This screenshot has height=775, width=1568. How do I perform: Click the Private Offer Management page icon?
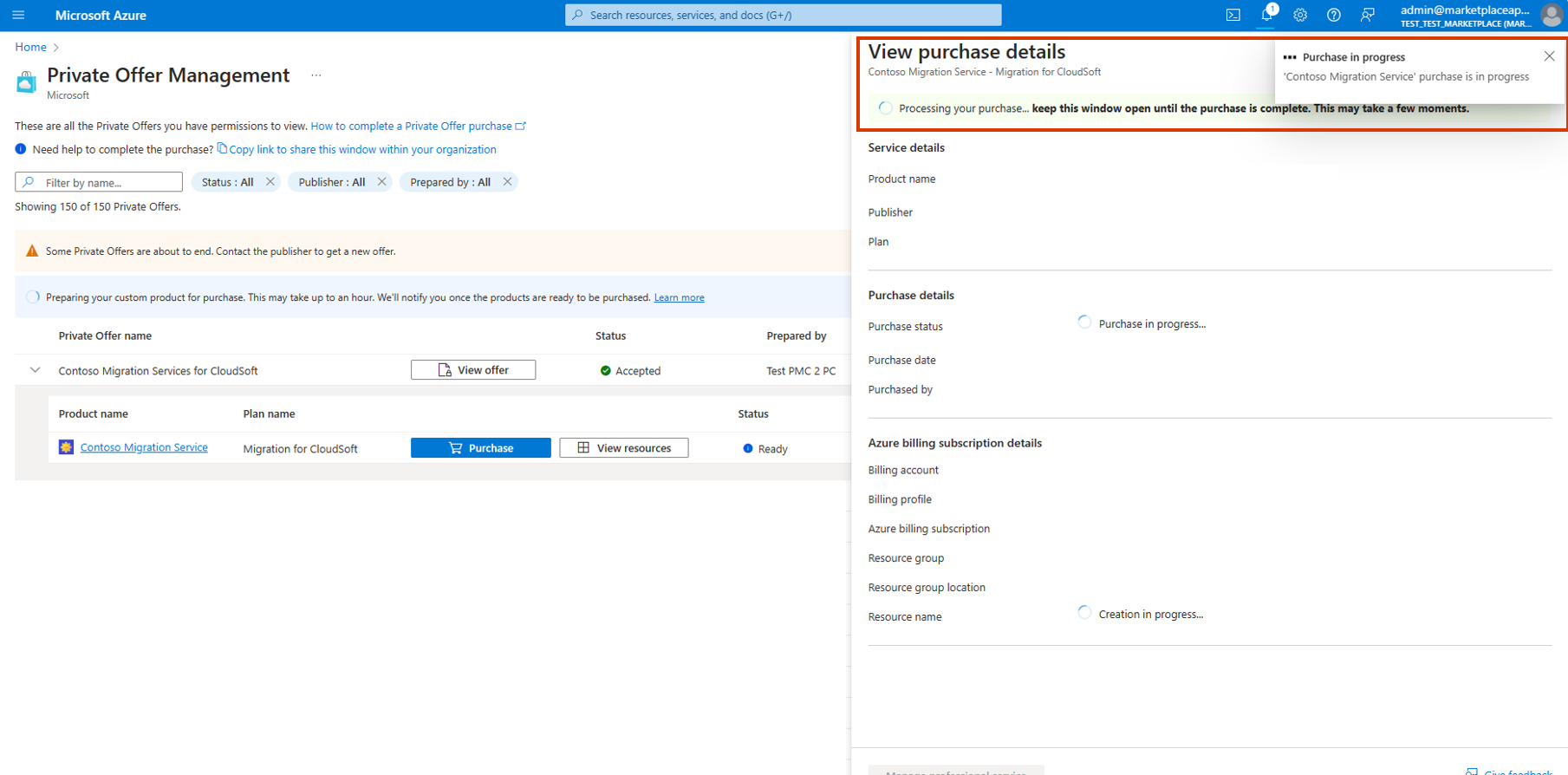click(x=27, y=82)
